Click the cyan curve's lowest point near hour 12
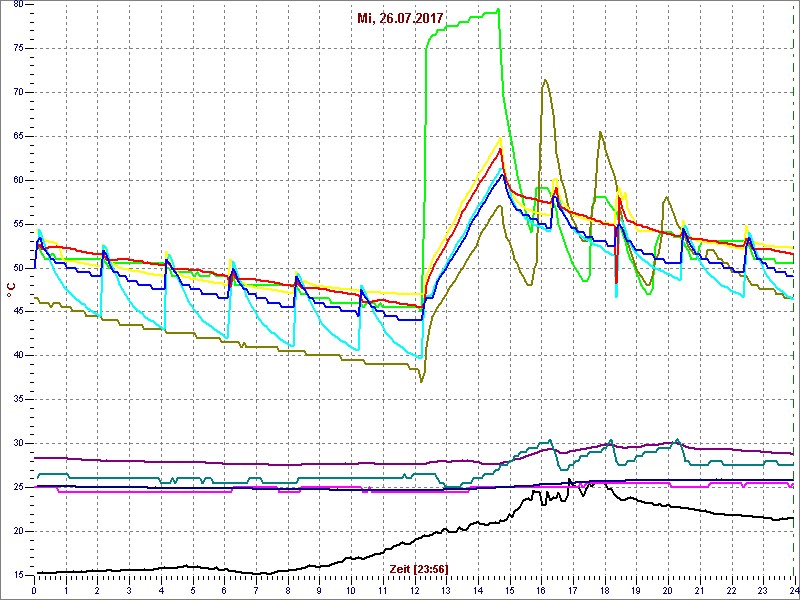Image resolution: width=800 pixels, height=600 pixels. [420, 358]
